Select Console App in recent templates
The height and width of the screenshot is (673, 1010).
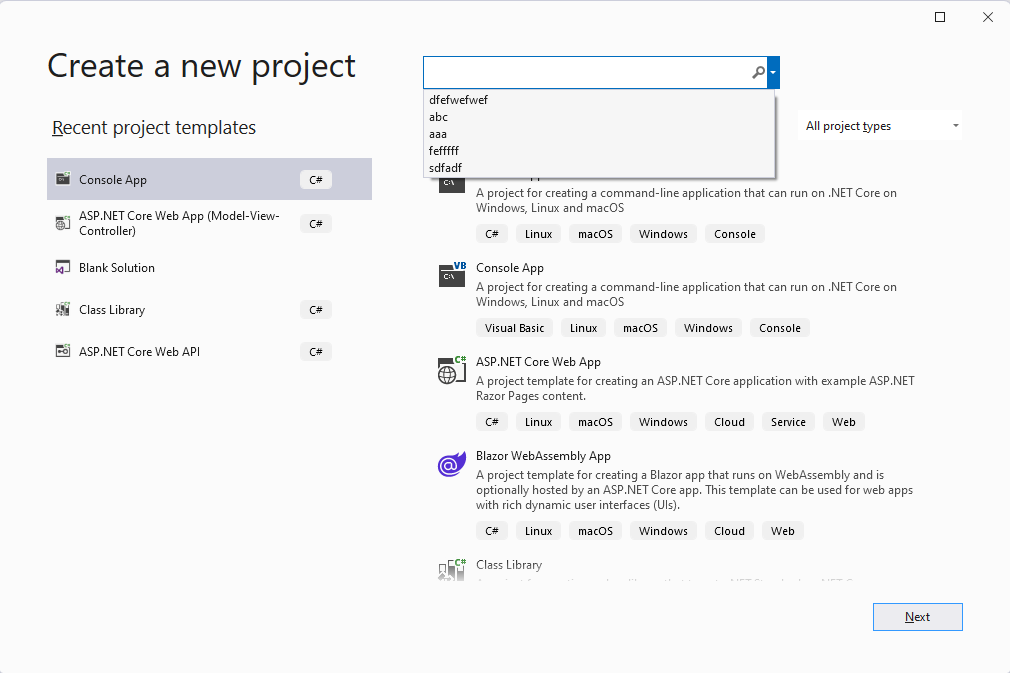tap(209, 179)
